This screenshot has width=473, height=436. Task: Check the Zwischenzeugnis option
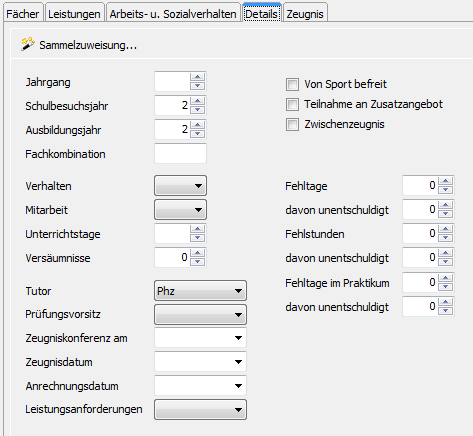click(292, 125)
